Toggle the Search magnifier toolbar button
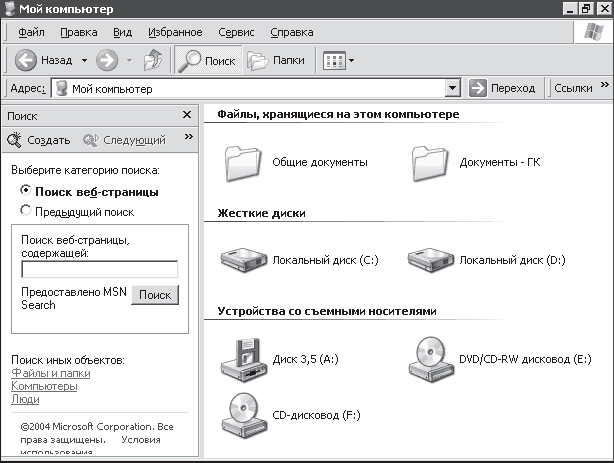This screenshot has height=463, width=614. click(x=208, y=60)
